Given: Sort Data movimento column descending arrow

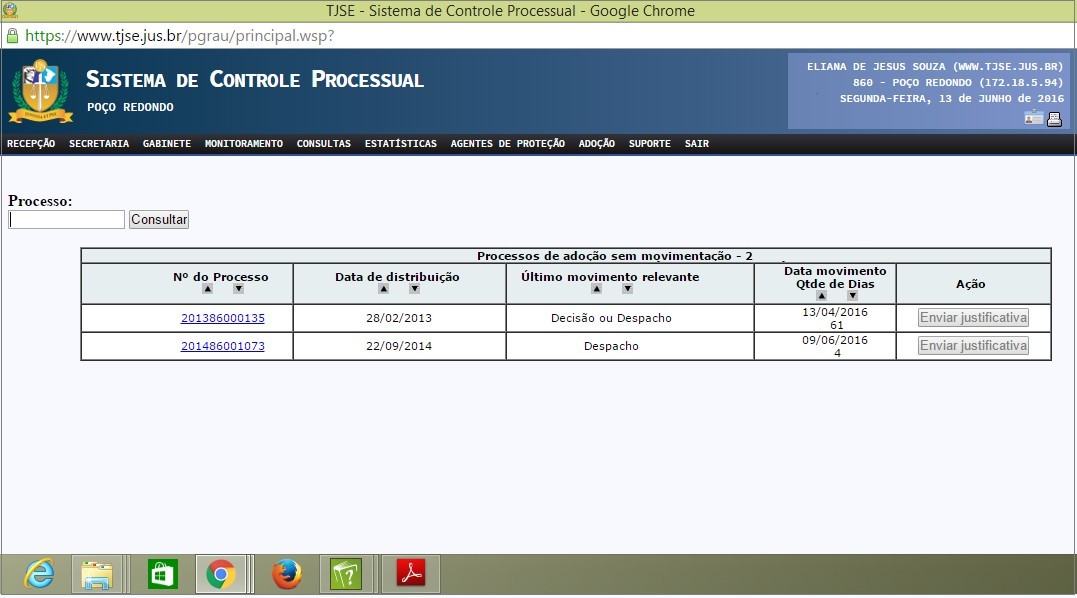Looking at the screenshot, I should tap(852, 296).
